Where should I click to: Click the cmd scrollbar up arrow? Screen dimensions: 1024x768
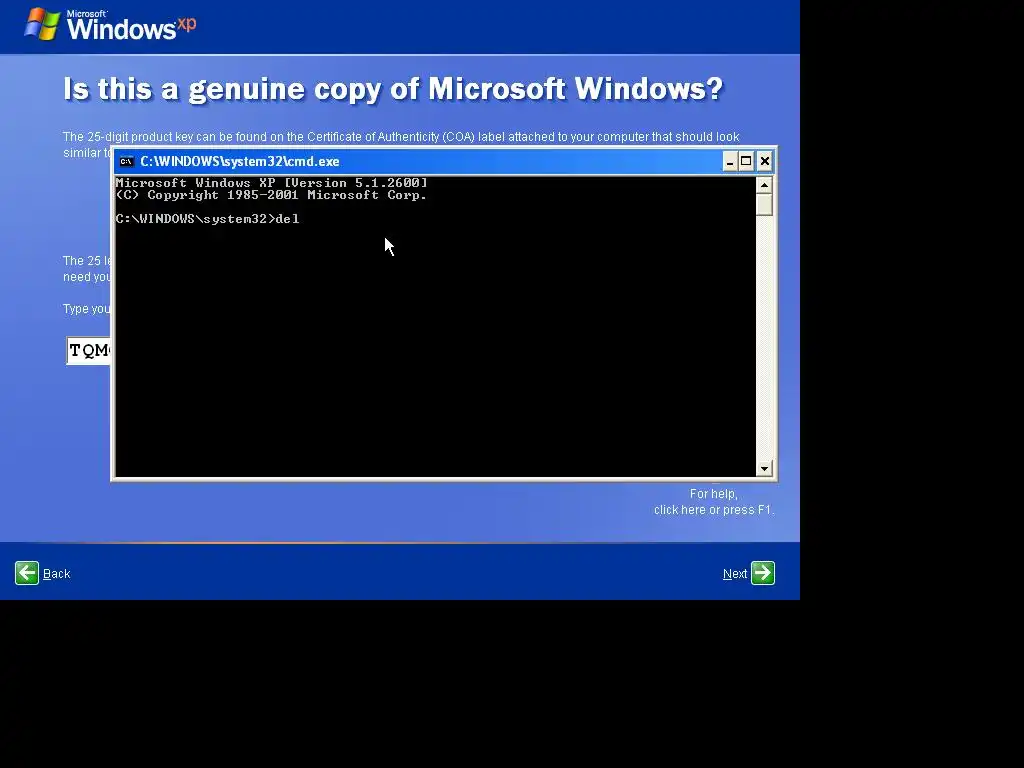point(764,185)
